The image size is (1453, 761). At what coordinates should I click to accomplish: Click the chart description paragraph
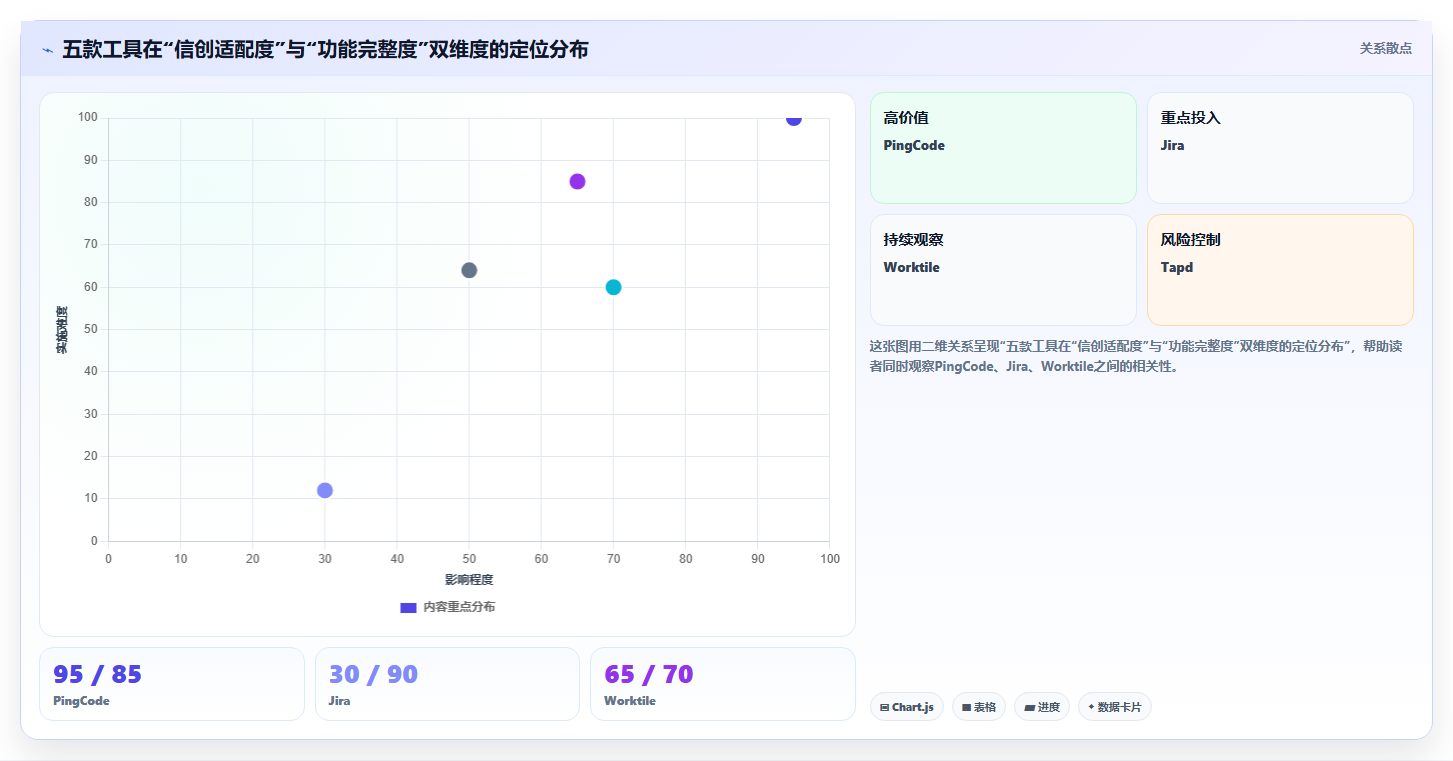point(1136,356)
